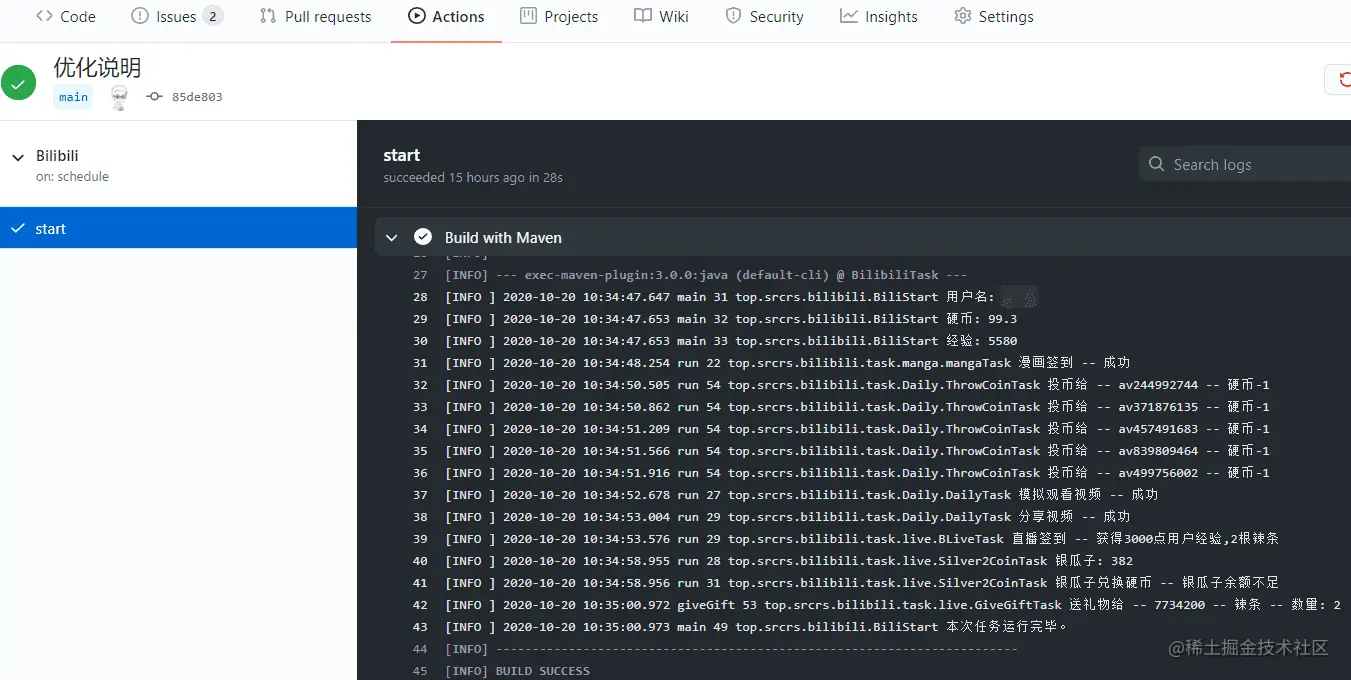Click the Issues count badge 2
The height and width of the screenshot is (680, 1351).
[x=212, y=16]
